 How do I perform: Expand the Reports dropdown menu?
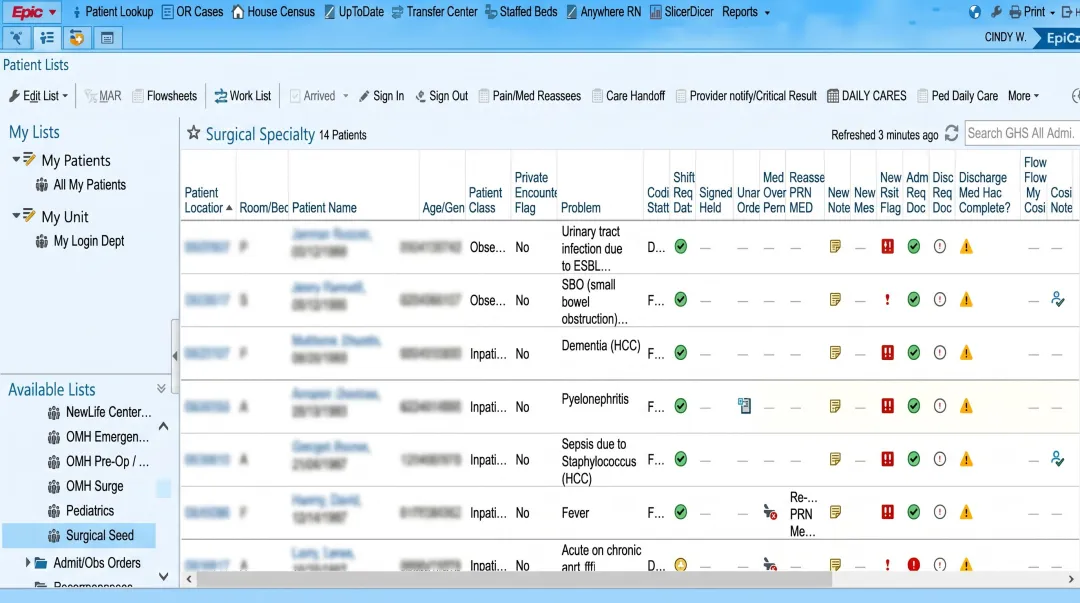746,12
